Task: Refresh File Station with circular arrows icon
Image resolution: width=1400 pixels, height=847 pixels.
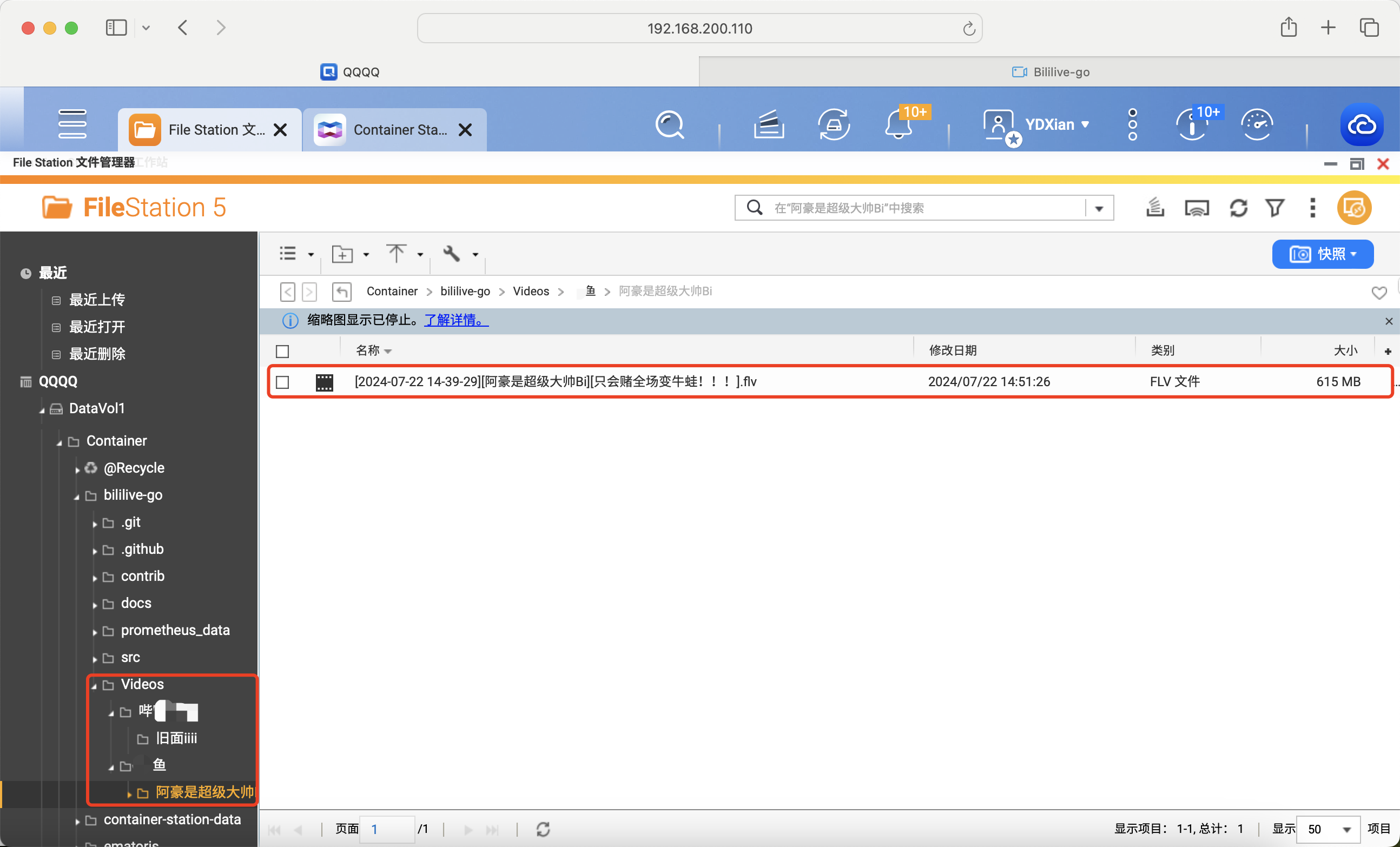Action: [x=1239, y=208]
